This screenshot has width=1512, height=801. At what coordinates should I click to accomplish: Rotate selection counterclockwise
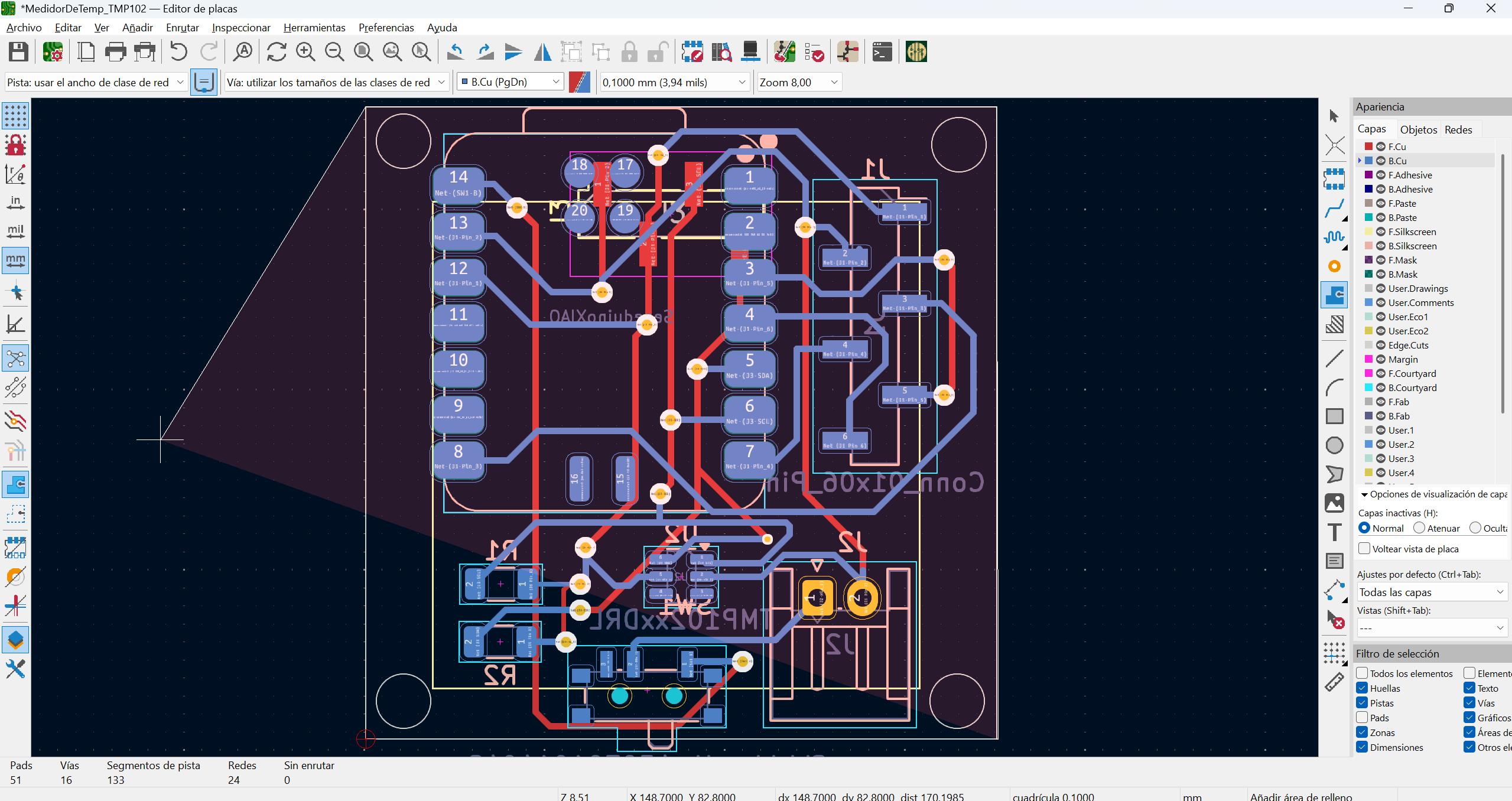[x=455, y=52]
